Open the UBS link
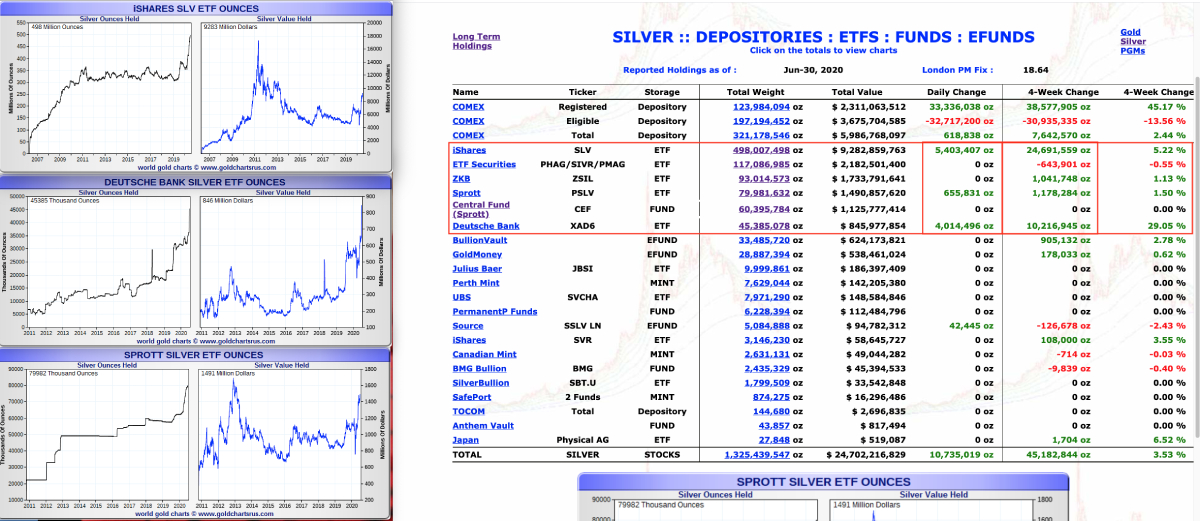Viewport: 1200px width, 521px height. coord(461,297)
